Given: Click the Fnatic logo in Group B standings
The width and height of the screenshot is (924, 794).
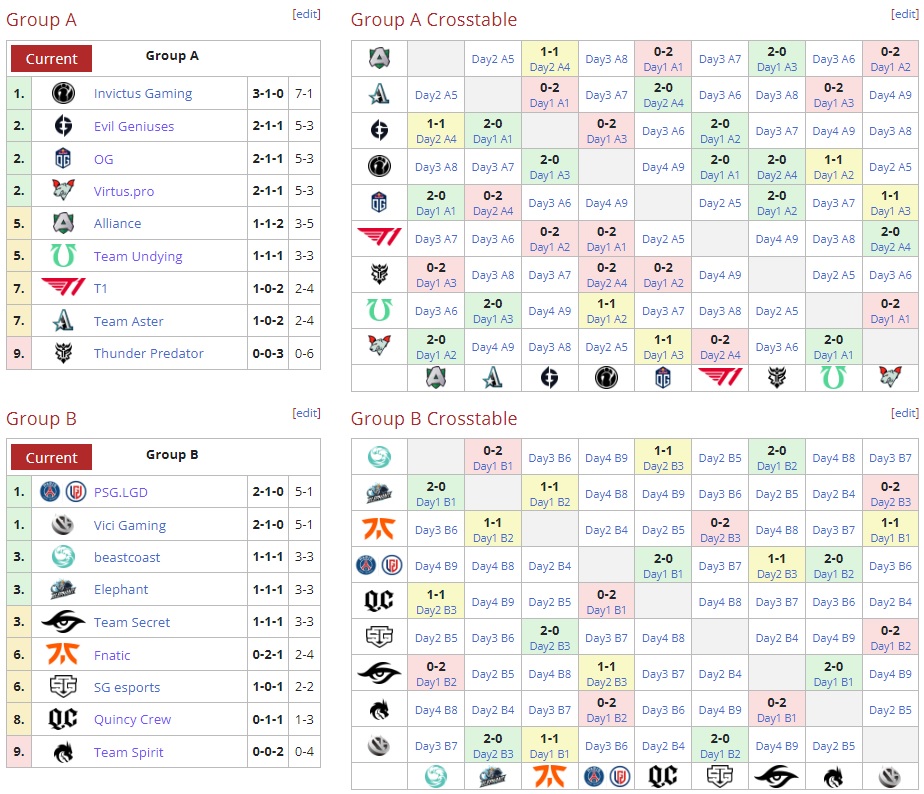Looking at the screenshot, I should click(x=63, y=655).
